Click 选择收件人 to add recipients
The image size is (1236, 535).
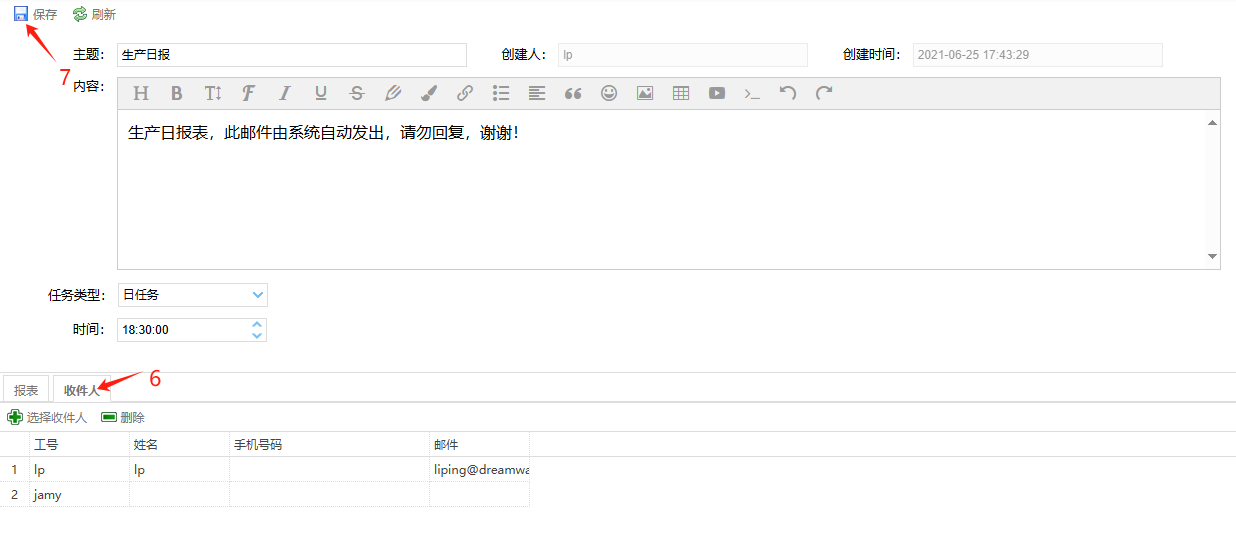pyautogui.click(x=48, y=417)
